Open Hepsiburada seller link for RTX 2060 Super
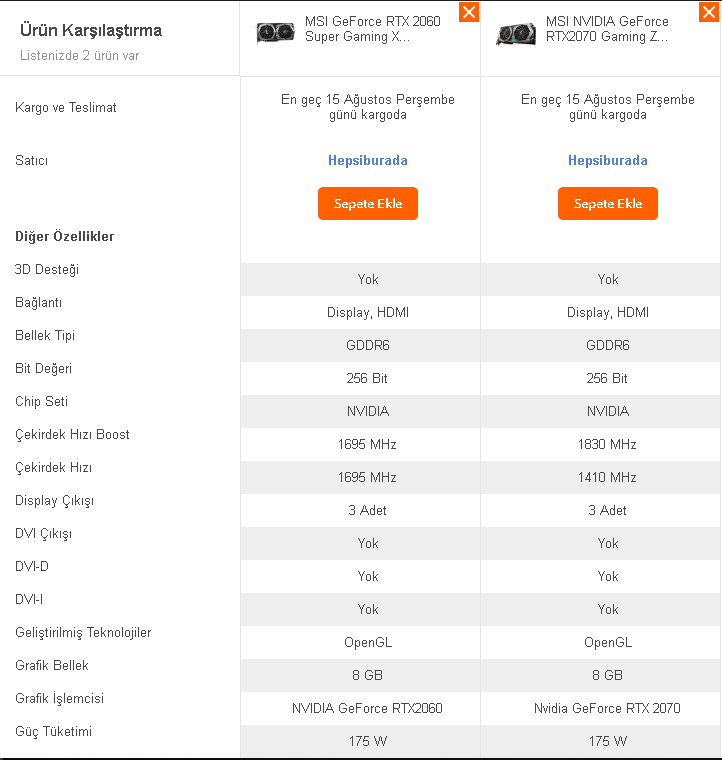 pos(368,160)
